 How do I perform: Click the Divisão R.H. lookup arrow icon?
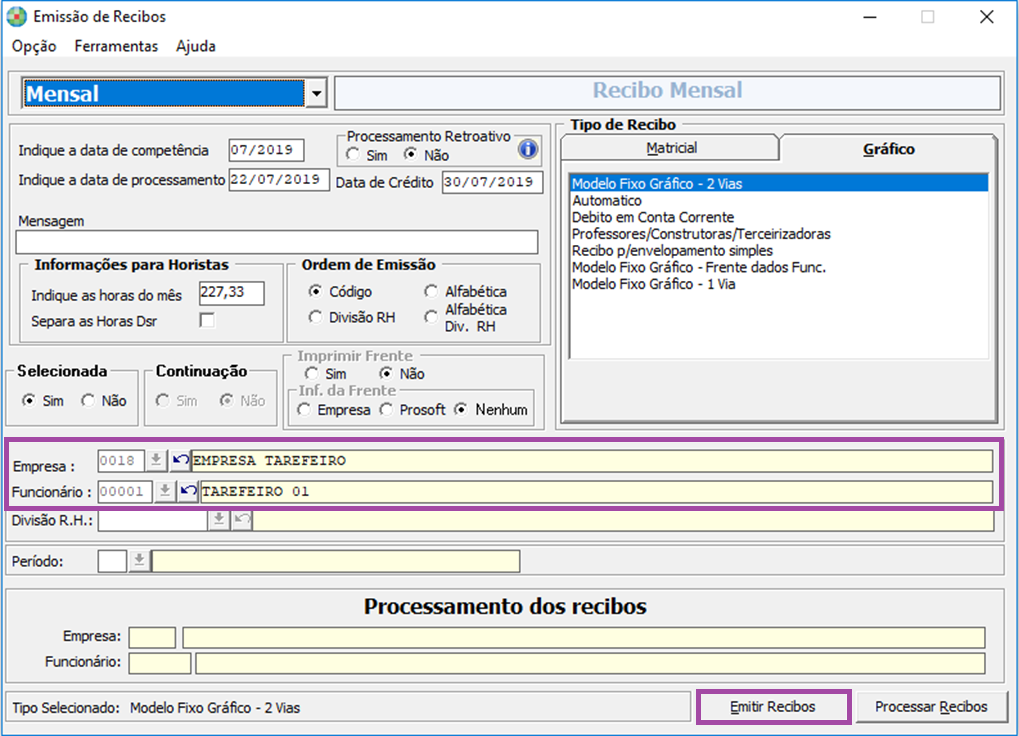point(219,520)
